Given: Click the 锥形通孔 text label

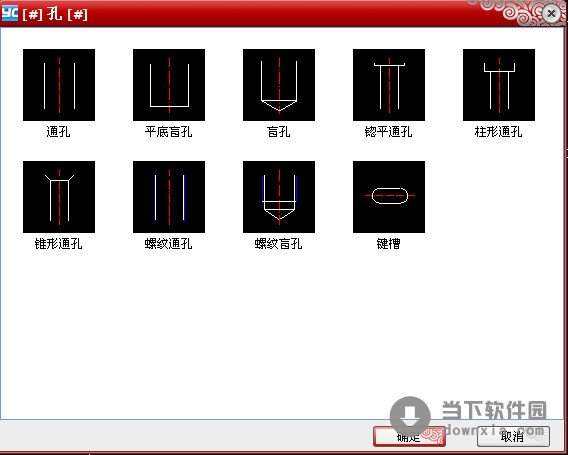Looking at the screenshot, I should pos(58,244).
